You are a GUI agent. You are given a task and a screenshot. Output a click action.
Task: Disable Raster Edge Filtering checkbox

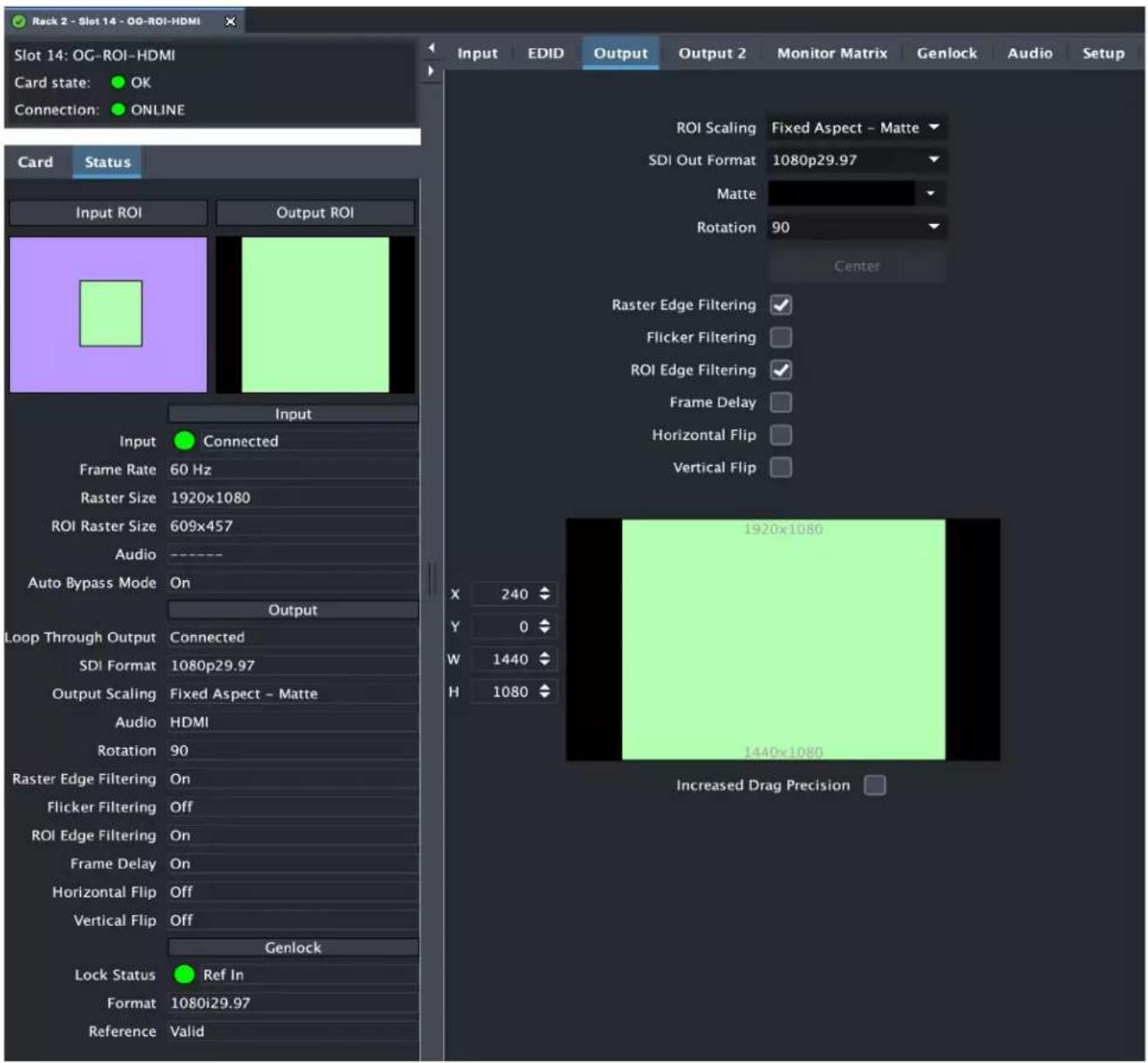point(780,305)
